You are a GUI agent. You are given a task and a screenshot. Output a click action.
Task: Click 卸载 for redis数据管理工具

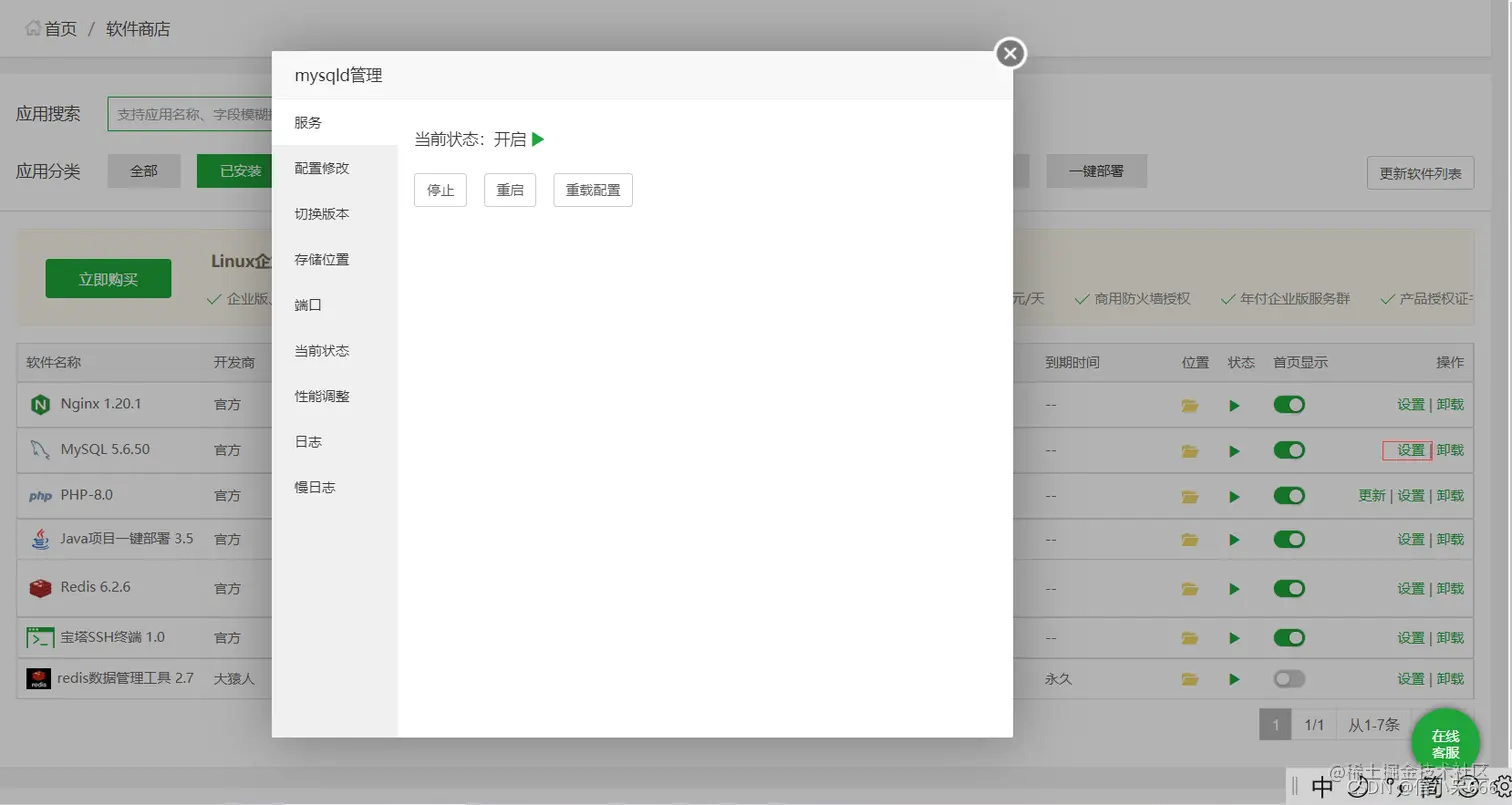[x=1450, y=679]
